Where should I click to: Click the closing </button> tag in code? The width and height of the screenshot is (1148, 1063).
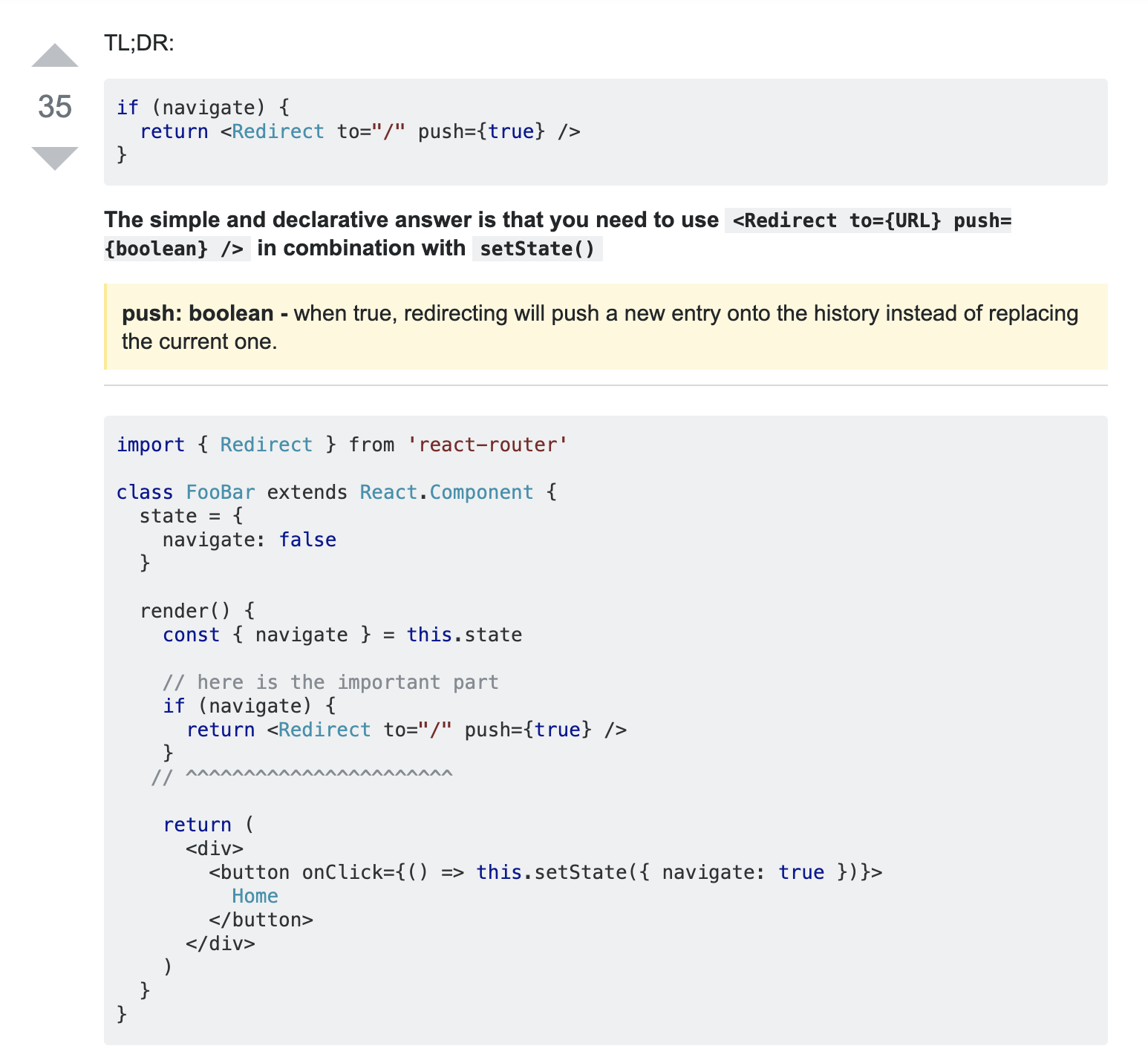(261, 920)
